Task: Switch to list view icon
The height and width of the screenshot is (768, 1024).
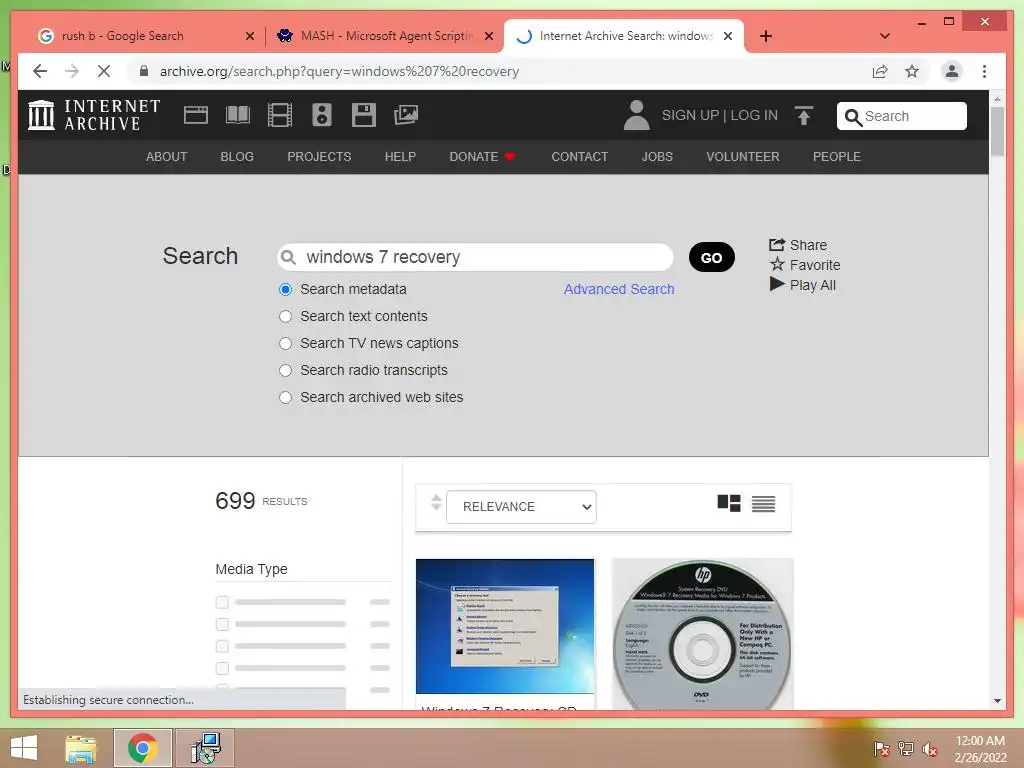Action: pyautogui.click(x=763, y=504)
